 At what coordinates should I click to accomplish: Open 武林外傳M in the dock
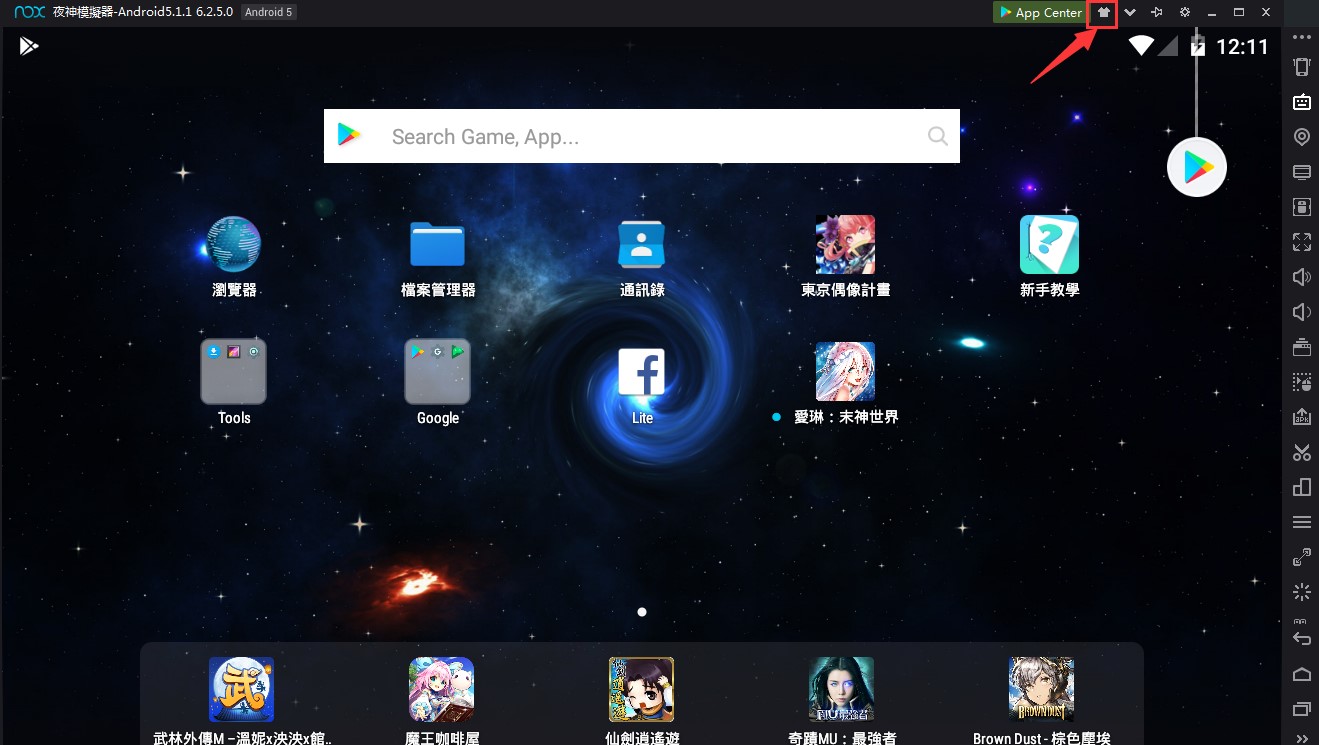[241, 700]
